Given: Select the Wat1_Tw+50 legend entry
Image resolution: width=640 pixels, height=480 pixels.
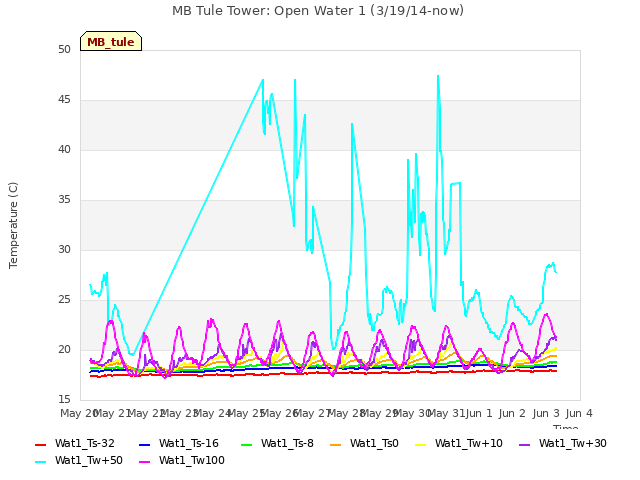Looking at the screenshot, I should click(x=79, y=460).
